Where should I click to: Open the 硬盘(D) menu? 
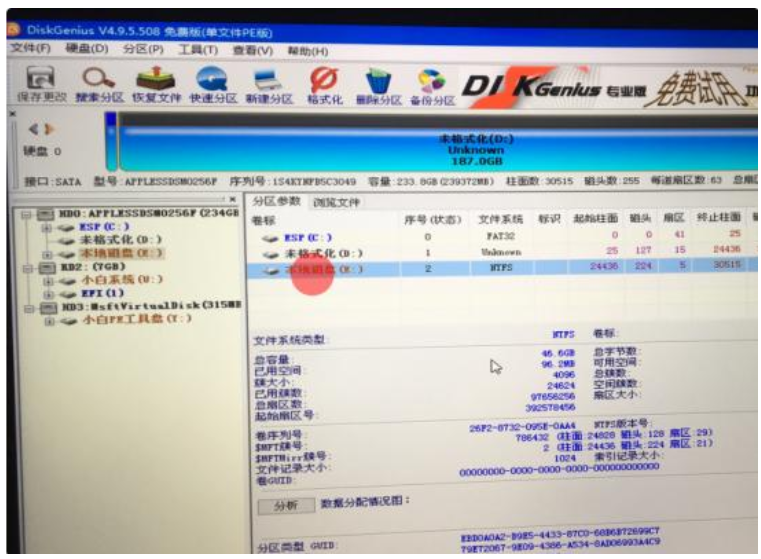pos(87,49)
